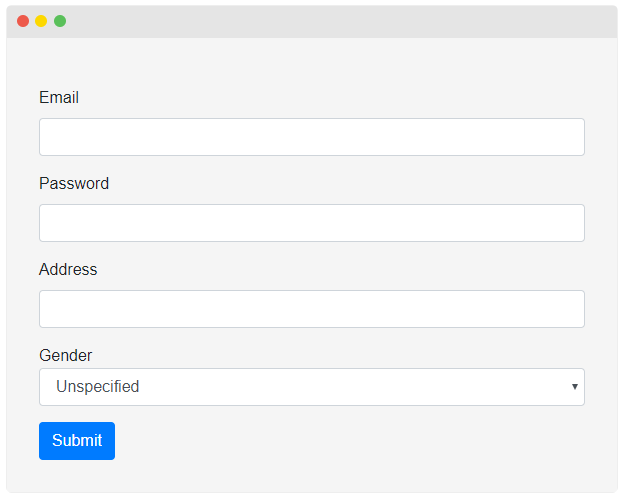The width and height of the screenshot is (625, 498).
Task: Click the 'Email' field label
Action: [59, 98]
